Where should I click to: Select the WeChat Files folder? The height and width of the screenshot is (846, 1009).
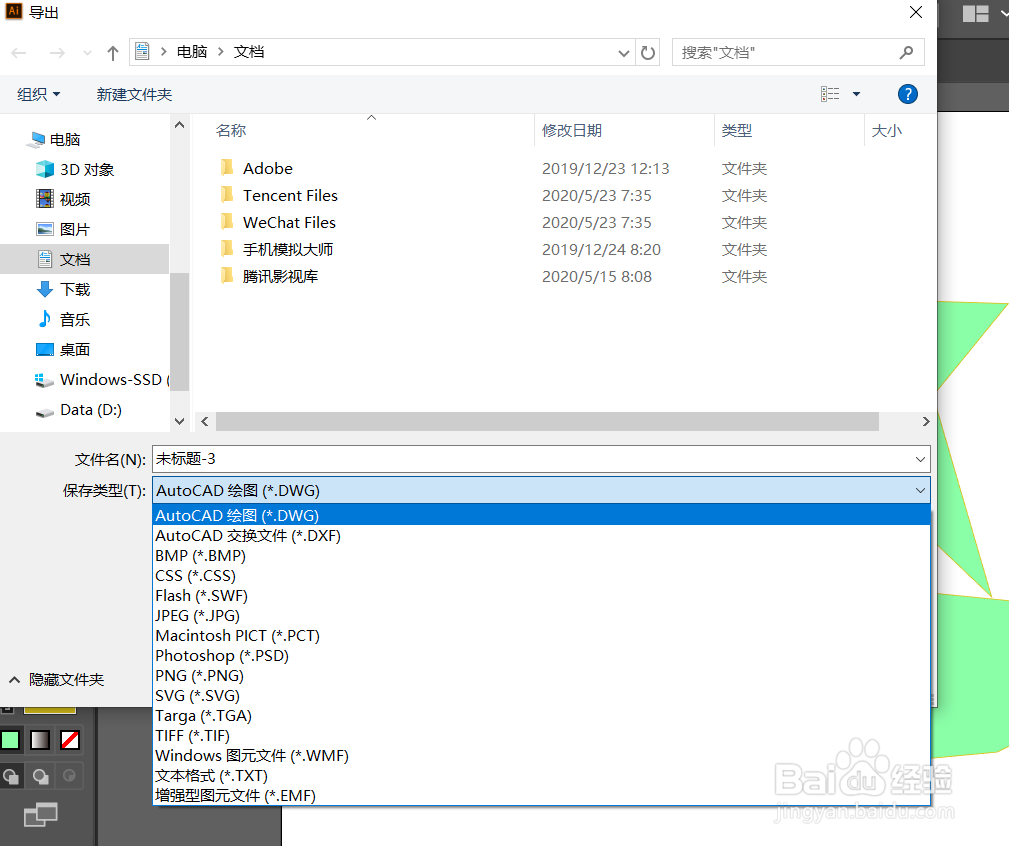pos(277,223)
